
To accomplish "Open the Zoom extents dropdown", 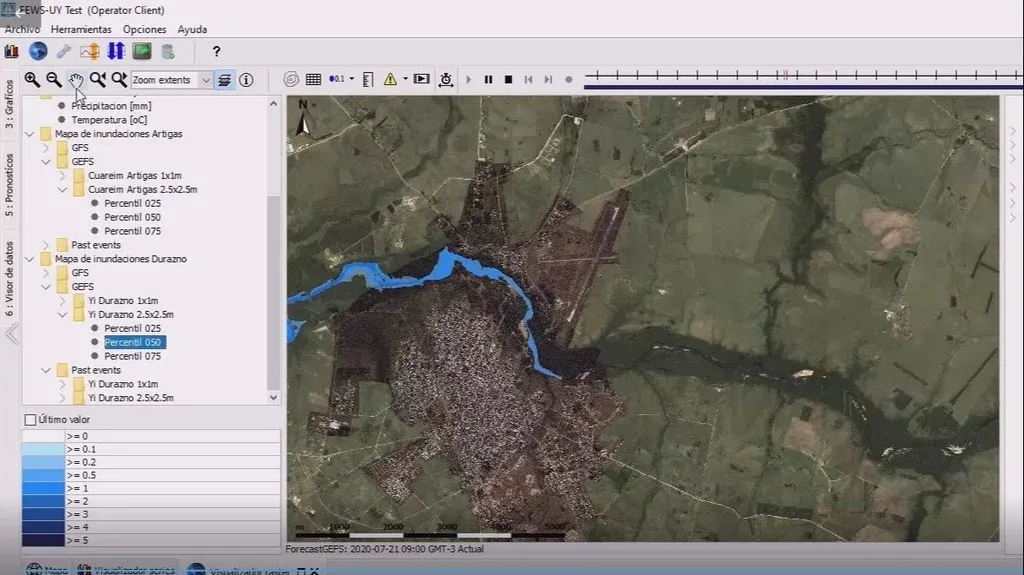I will tap(206, 80).
